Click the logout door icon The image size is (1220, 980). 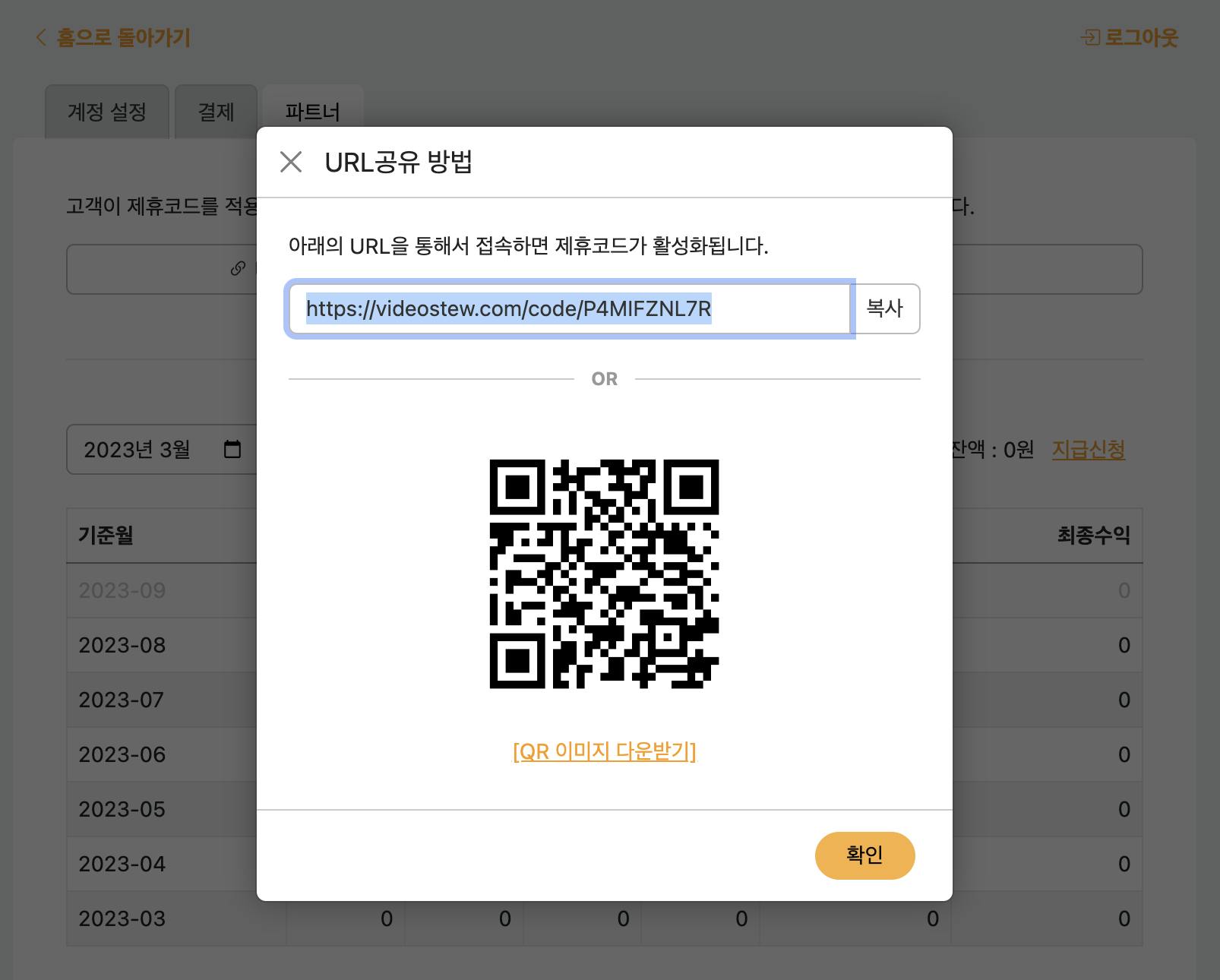(x=1090, y=37)
